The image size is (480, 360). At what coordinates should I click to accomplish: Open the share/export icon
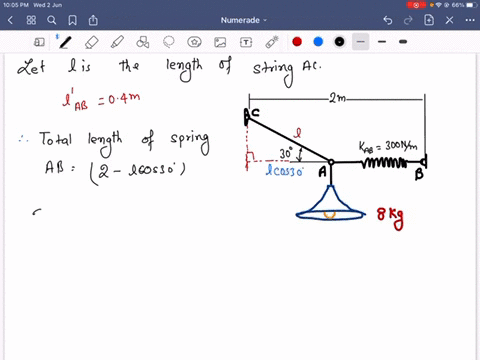[x=93, y=20]
